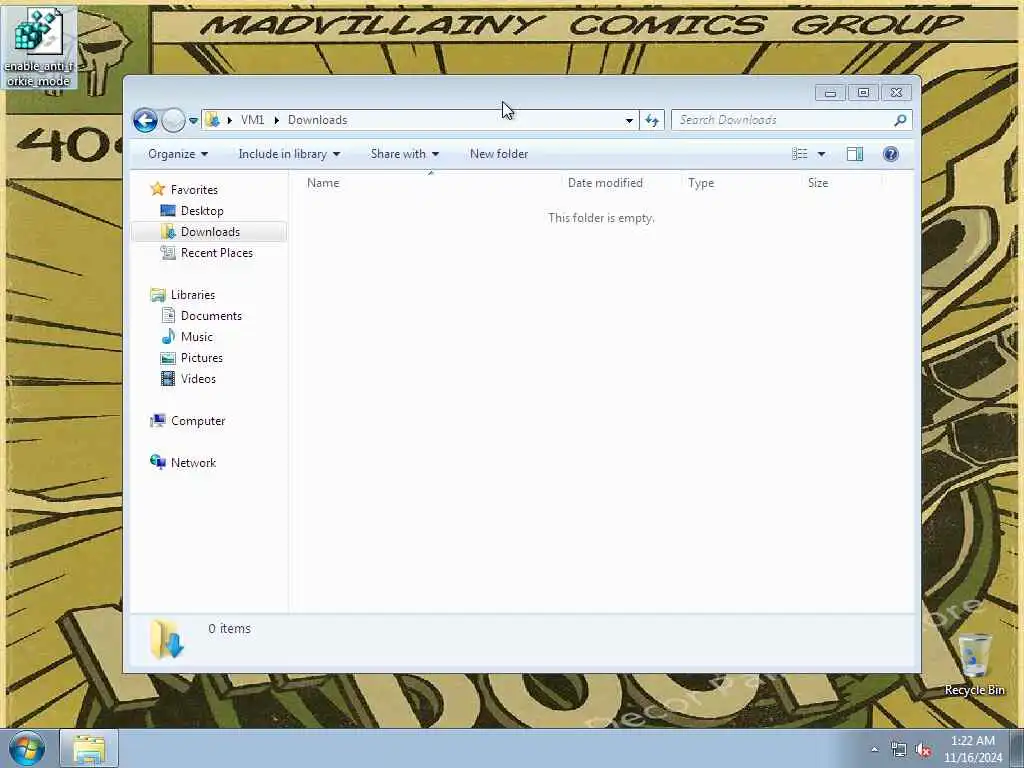The width and height of the screenshot is (1024, 768).
Task: Click the Documents library icon
Action: [x=168, y=316]
